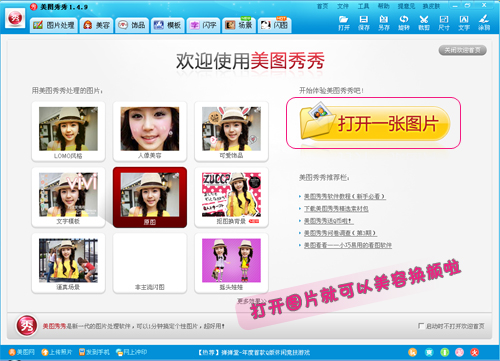This screenshot has width=500, height=361.
Task: Click the red 火 round icon in bottom bar
Action: pos(475,352)
